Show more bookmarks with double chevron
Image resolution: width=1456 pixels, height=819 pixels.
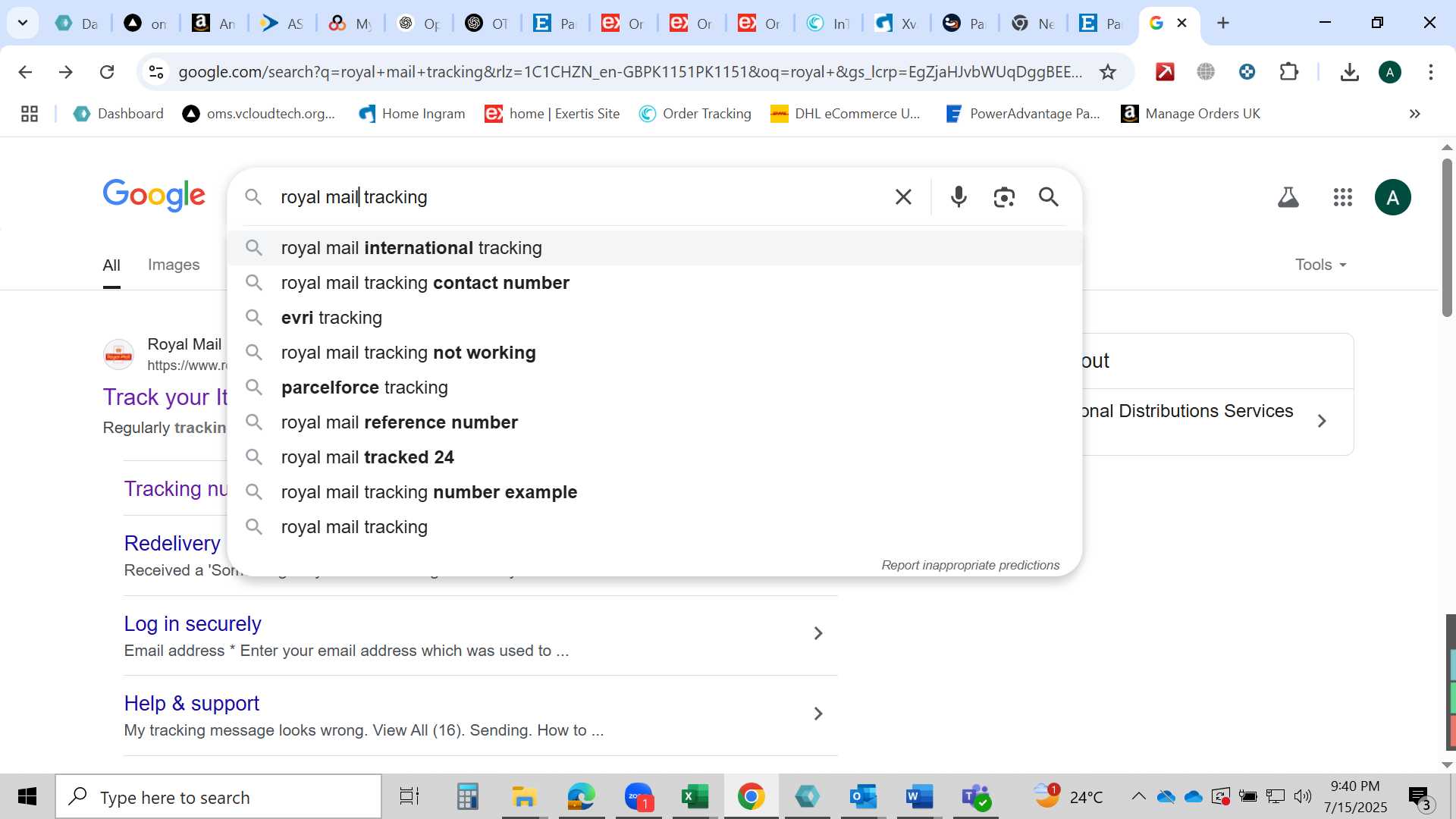point(1415,114)
